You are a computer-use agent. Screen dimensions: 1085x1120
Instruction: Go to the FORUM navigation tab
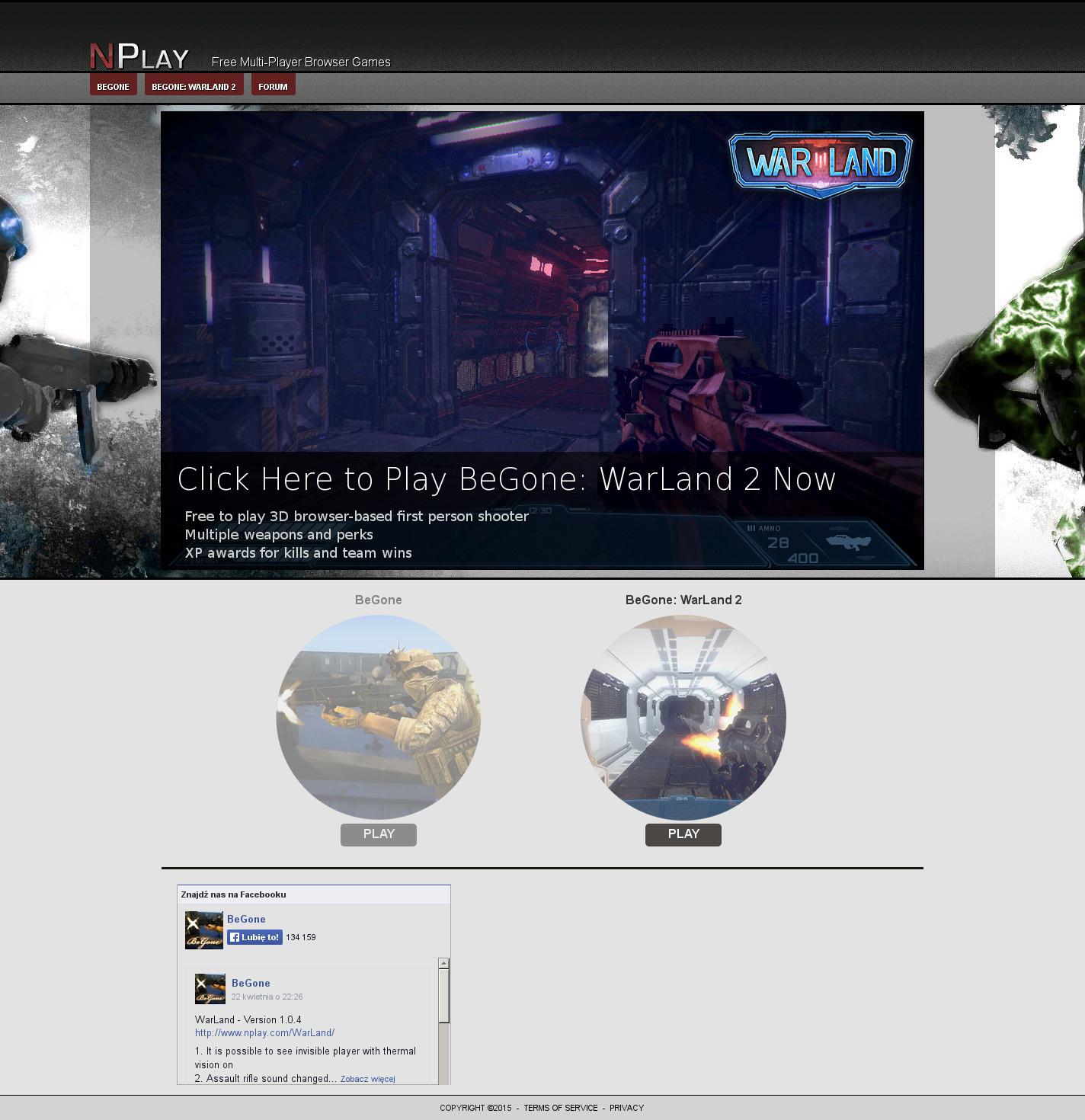273,86
